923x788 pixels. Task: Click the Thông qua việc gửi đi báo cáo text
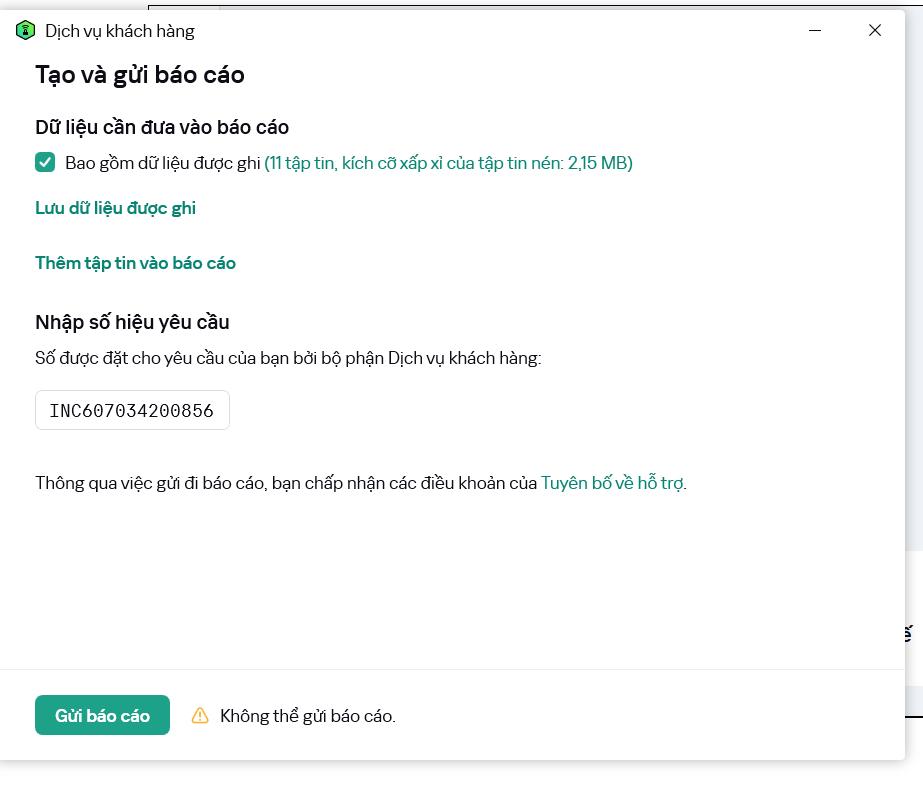(285, 483)
